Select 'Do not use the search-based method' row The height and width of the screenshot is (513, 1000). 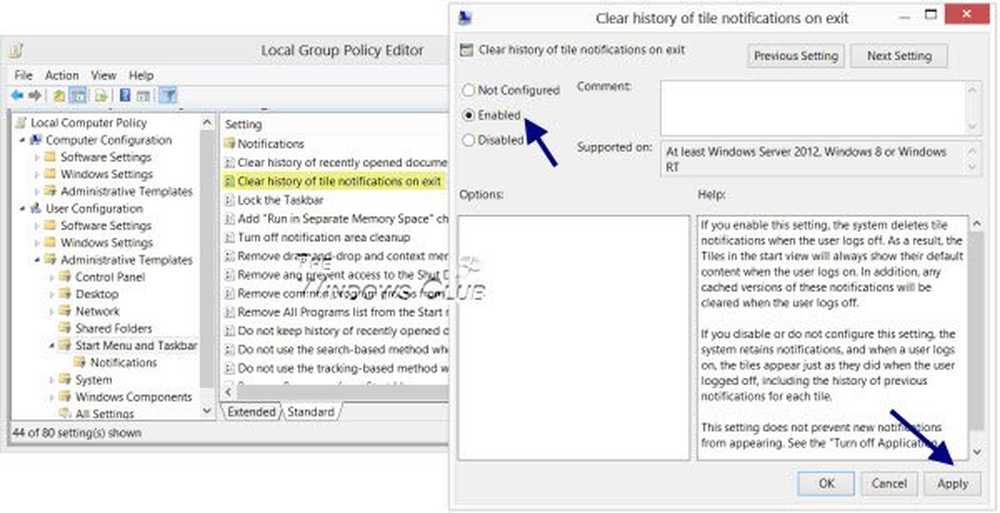point(334,350)
